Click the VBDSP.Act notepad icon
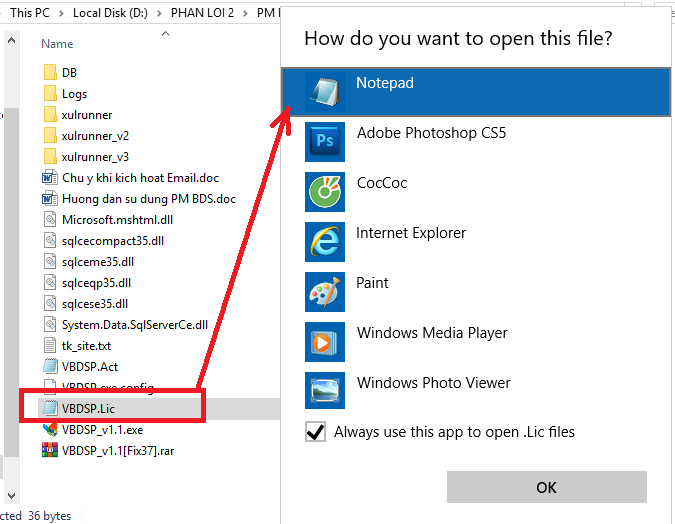The width and height of the screenshot is (675, 524). click(x=50, y=366)
